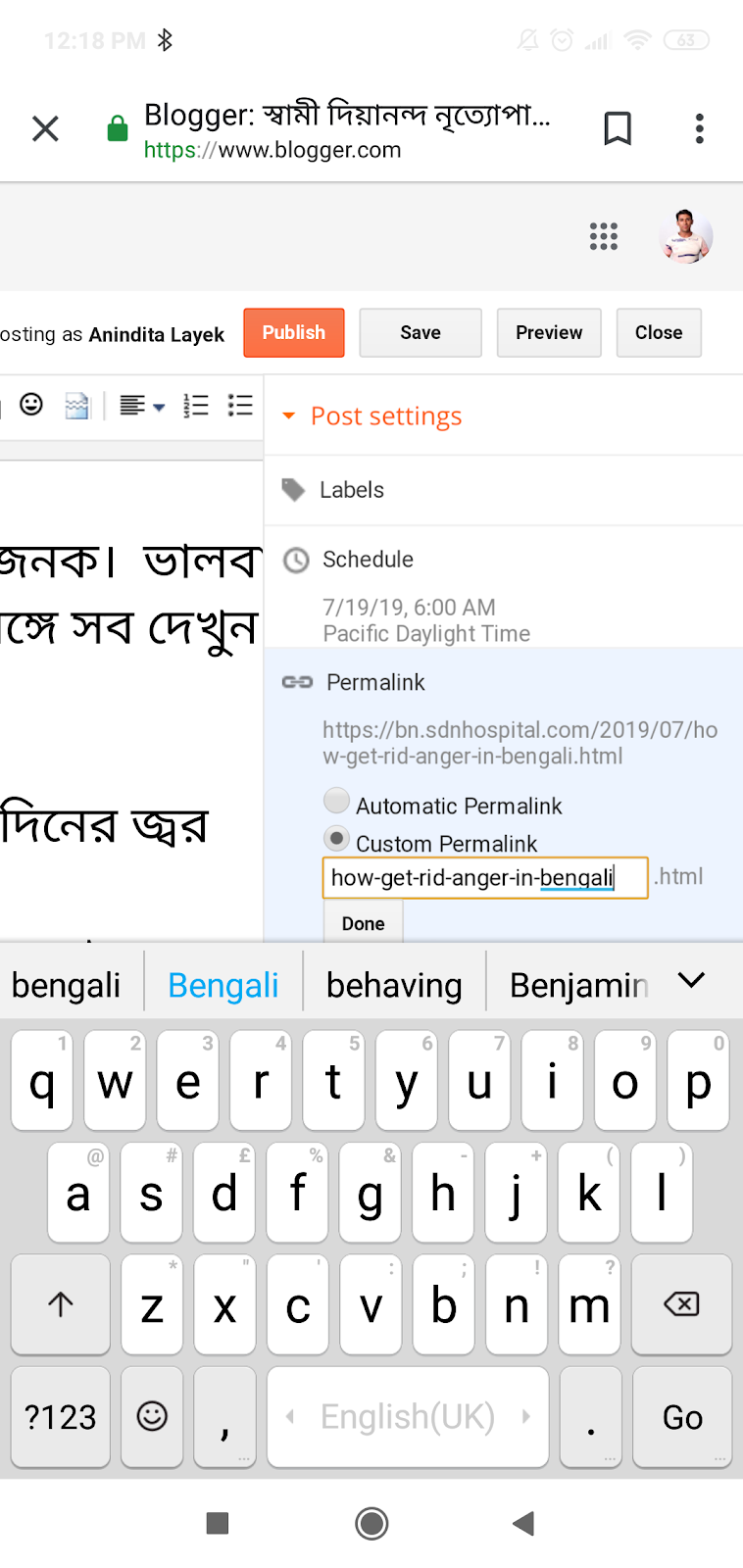The image size is (743, 1568).
Task: Click the insert image icon in the toolbar
Action: pyautogui.click(x=76, y=406)
